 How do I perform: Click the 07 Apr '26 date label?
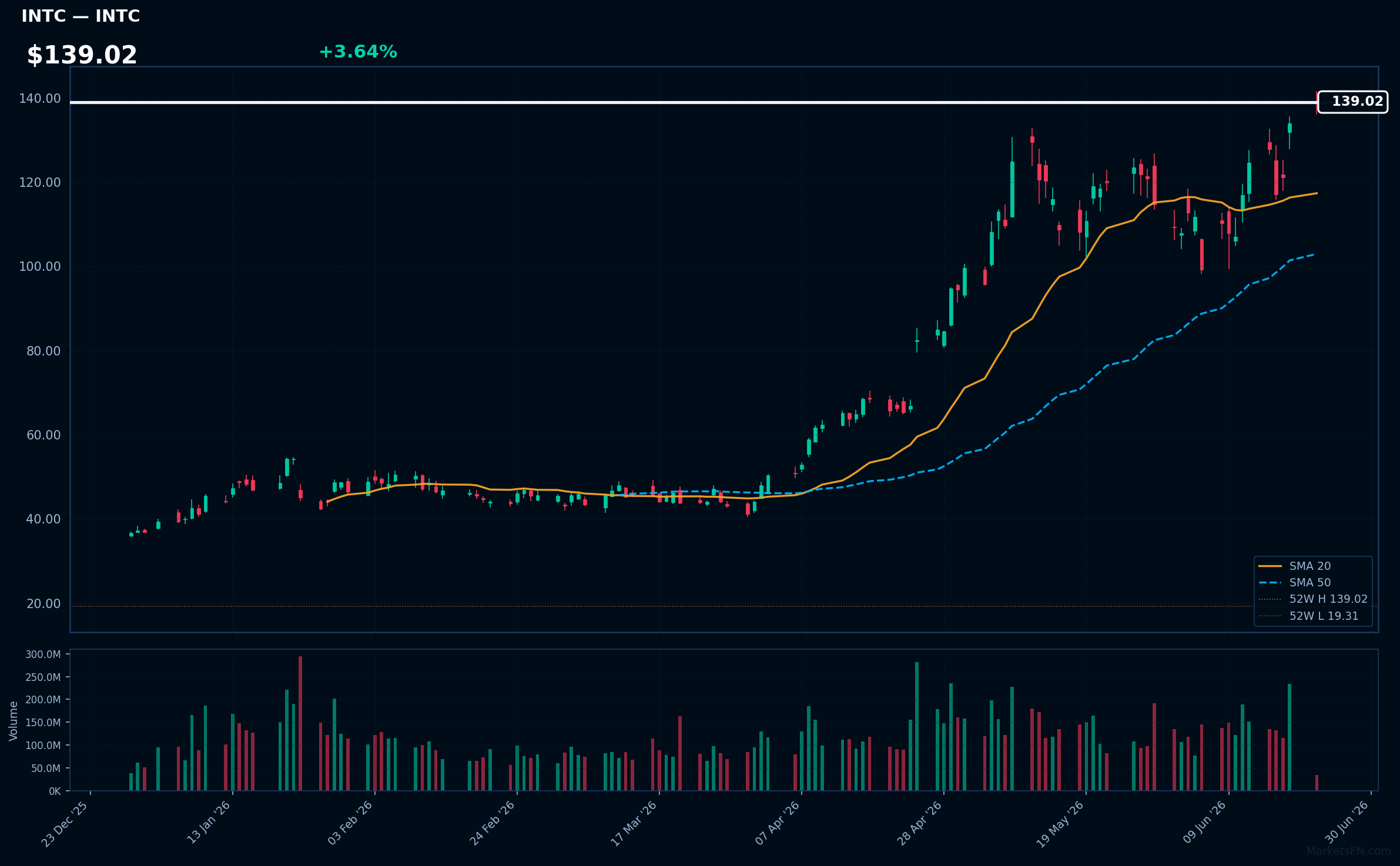click(x=777, y=824)
